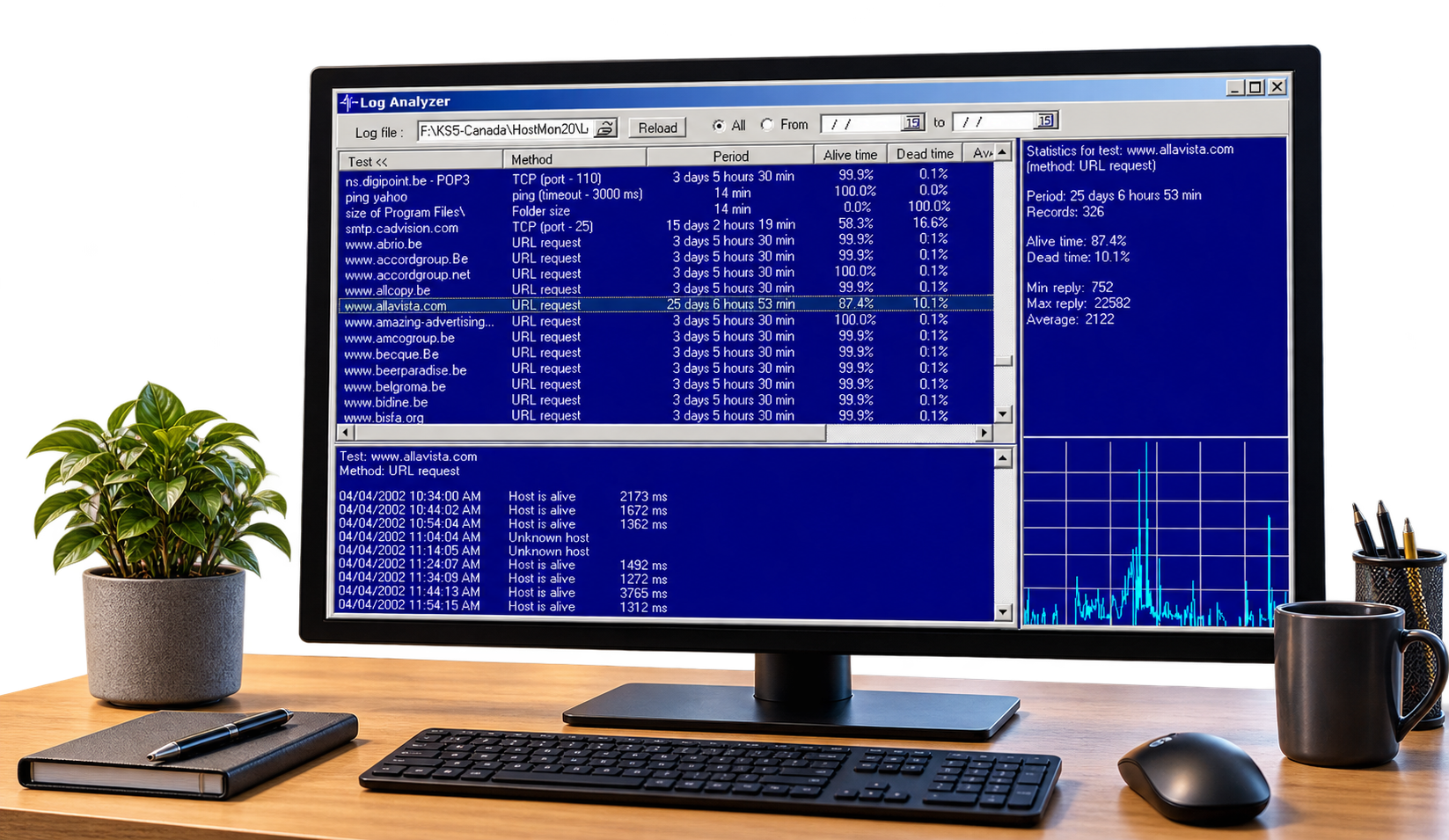Click log details scroll down arrow
Viewport: 1449px width, 840px height.
[x=1002, y=612]
